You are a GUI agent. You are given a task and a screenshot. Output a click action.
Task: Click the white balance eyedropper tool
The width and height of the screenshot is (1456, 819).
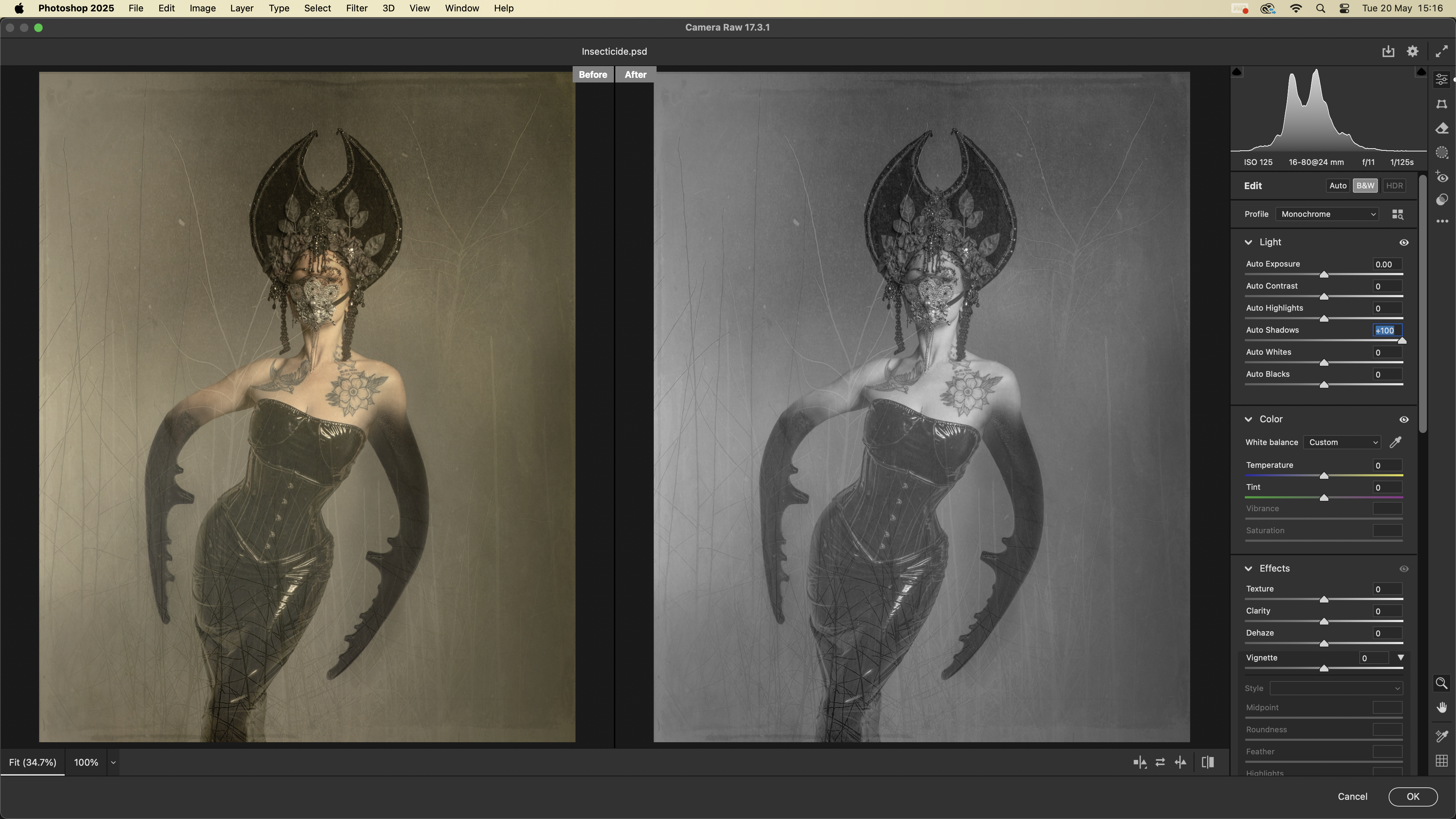[x=1396, y=443]
